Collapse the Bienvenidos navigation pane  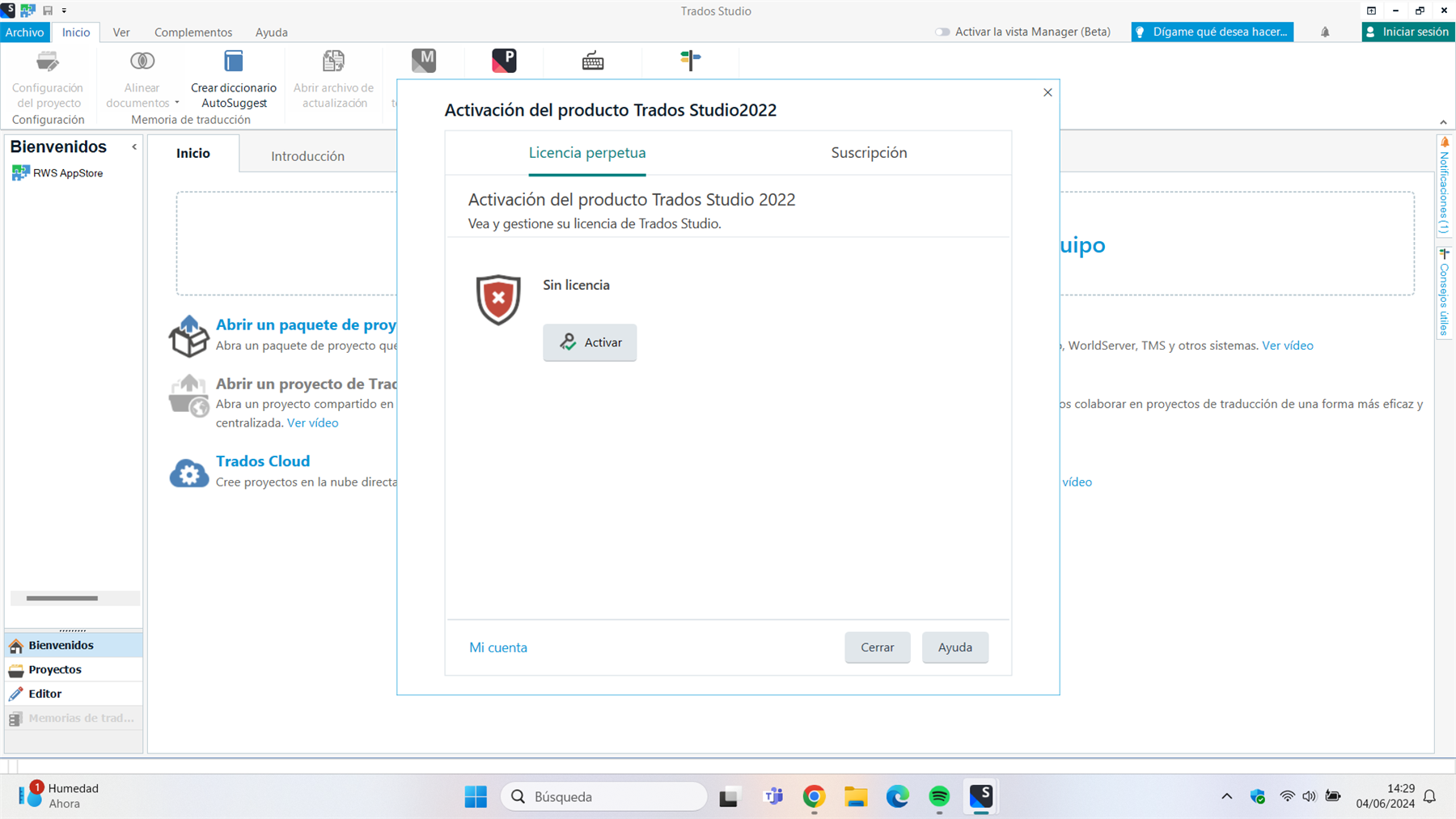click(134, 147)
